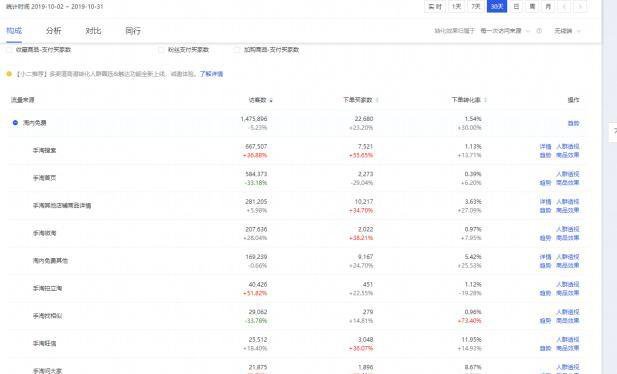Collapse the 淘内免费 row toggle icon
Screen dimensions: 617x374
click(15, 123)
